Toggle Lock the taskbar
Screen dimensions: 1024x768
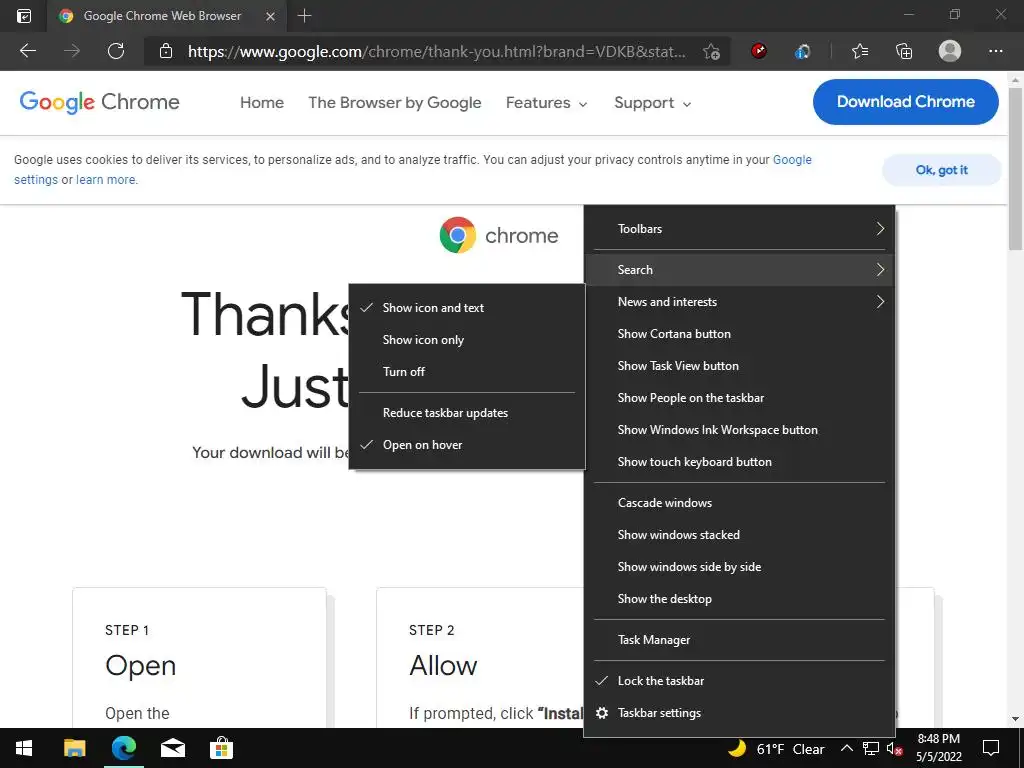click(x=739, y=680)
